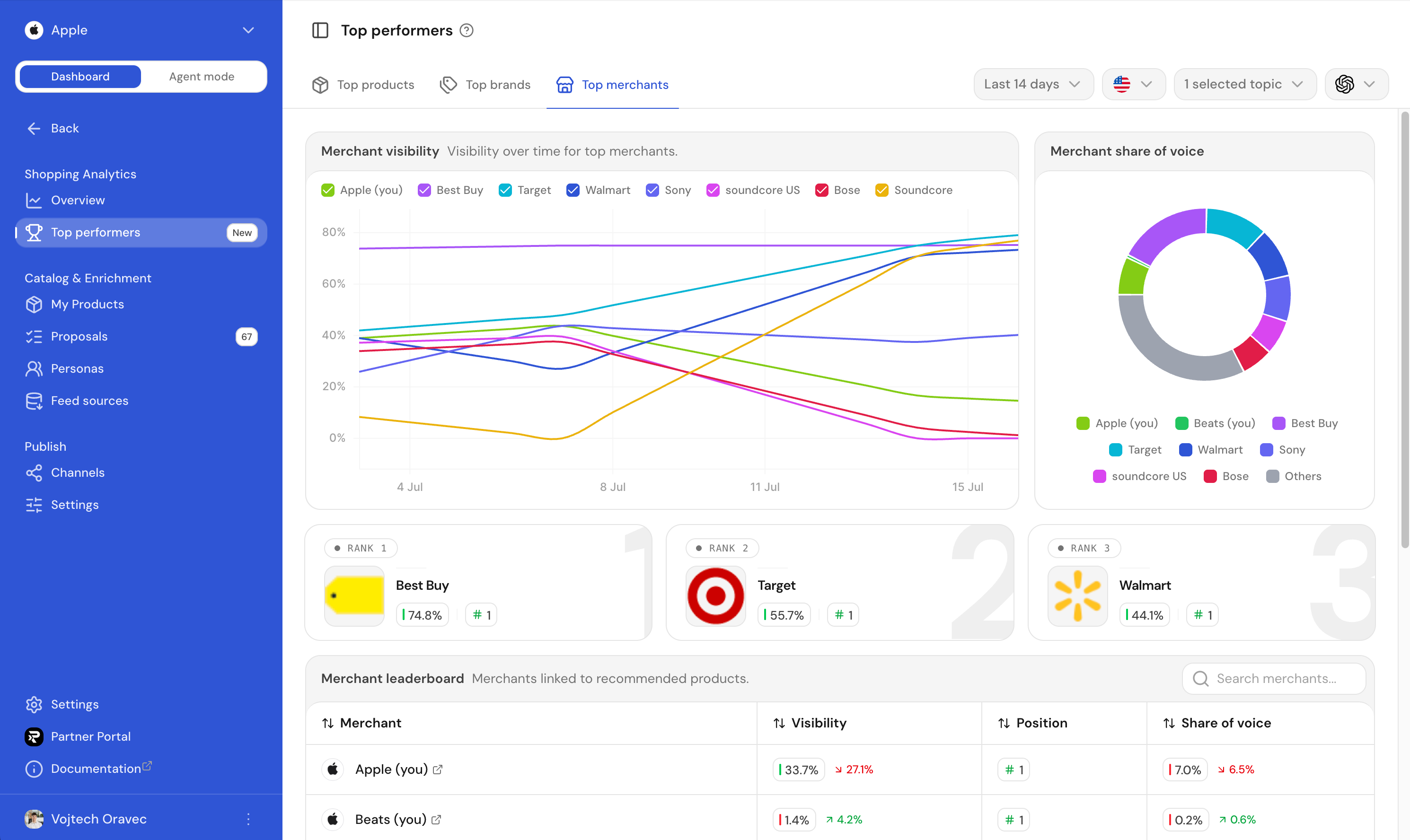Click the Beats (you) green legend swatch
Image resolution: width=1410 pixels, height=840 pixels.
(1182, 423)
